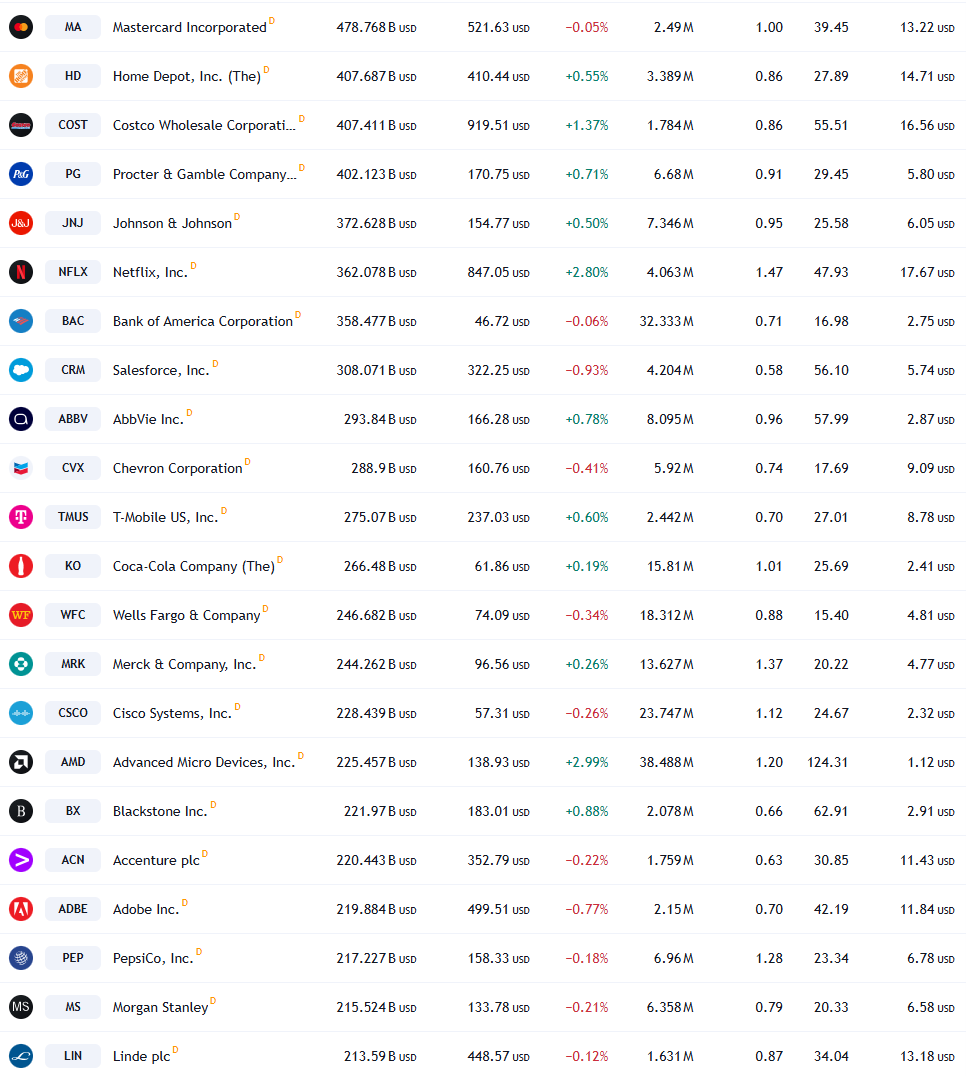Open the COST ticker symbol
Screen dimensions: 966x1076
[x=73, y=125]
